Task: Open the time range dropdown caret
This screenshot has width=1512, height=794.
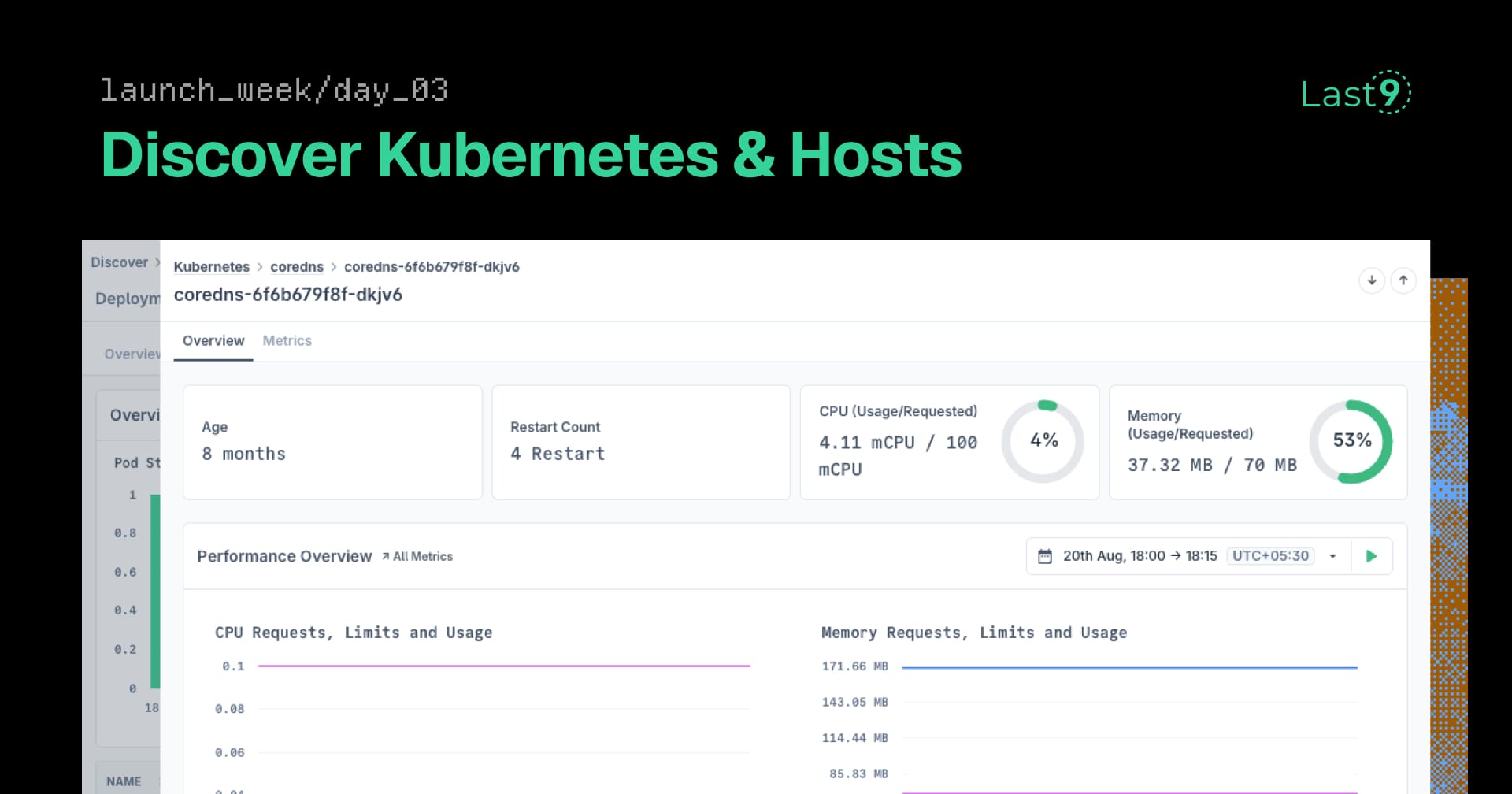Action: click(1333, 555)
